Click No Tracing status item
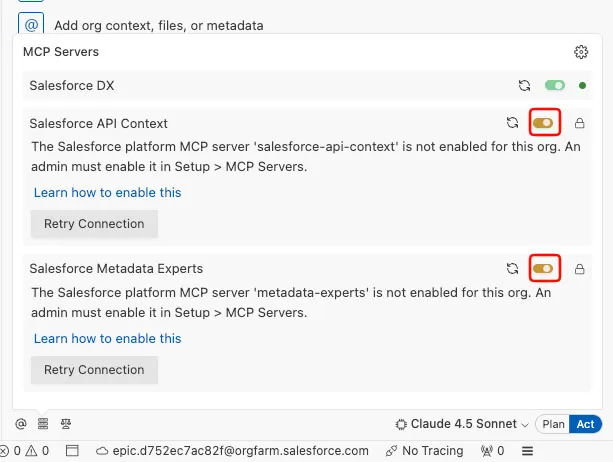Viewport: 613px width, 462px height. pyautogui.click(x=424, y=451)
